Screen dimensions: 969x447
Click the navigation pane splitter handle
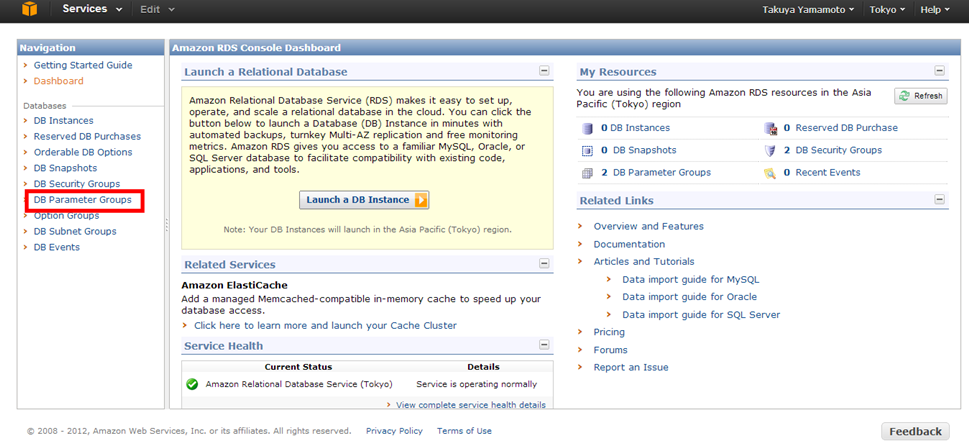[x=167, y=225]
